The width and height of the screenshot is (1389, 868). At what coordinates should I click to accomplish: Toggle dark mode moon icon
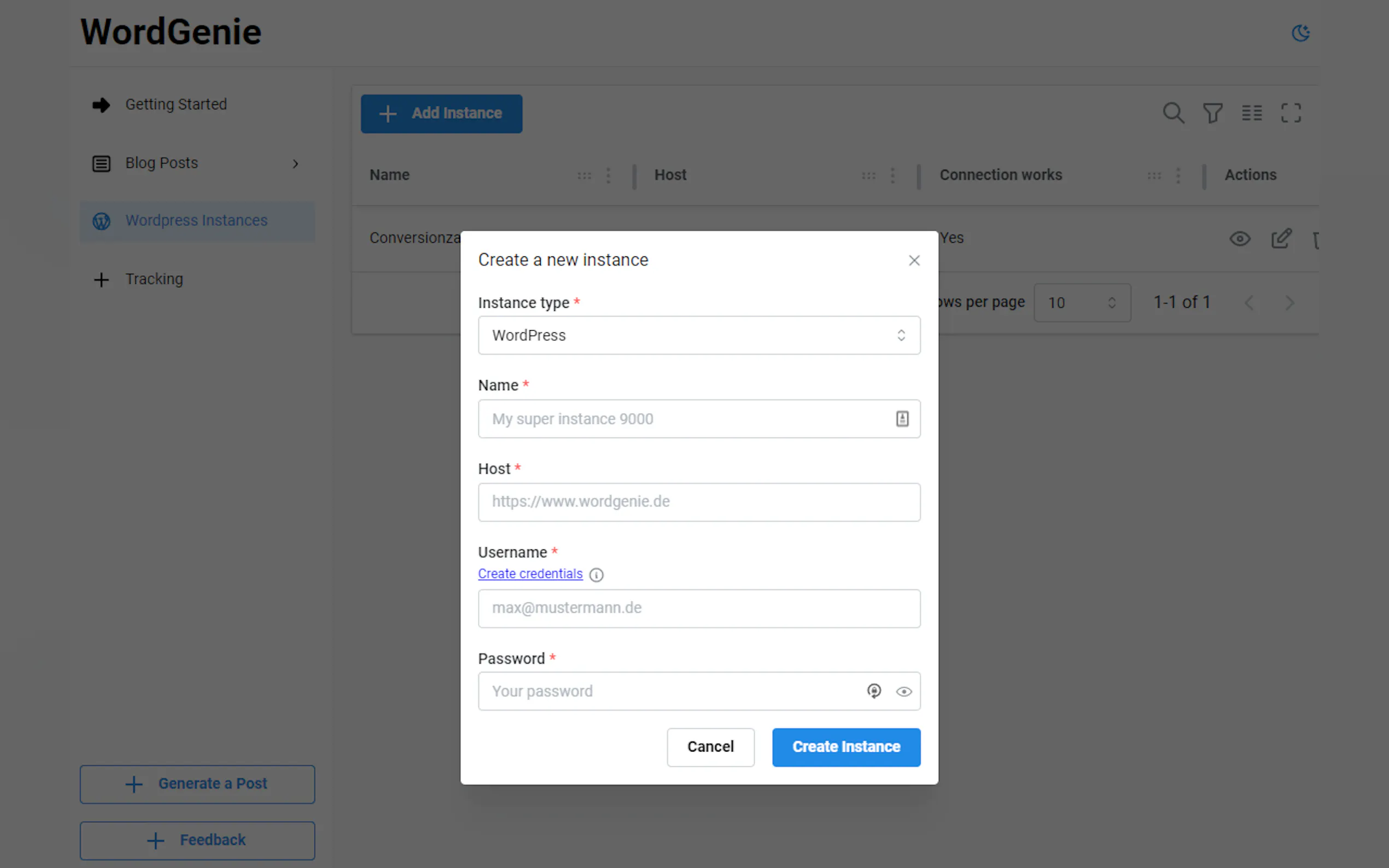pyautogui.click(x=1300, y=33)
